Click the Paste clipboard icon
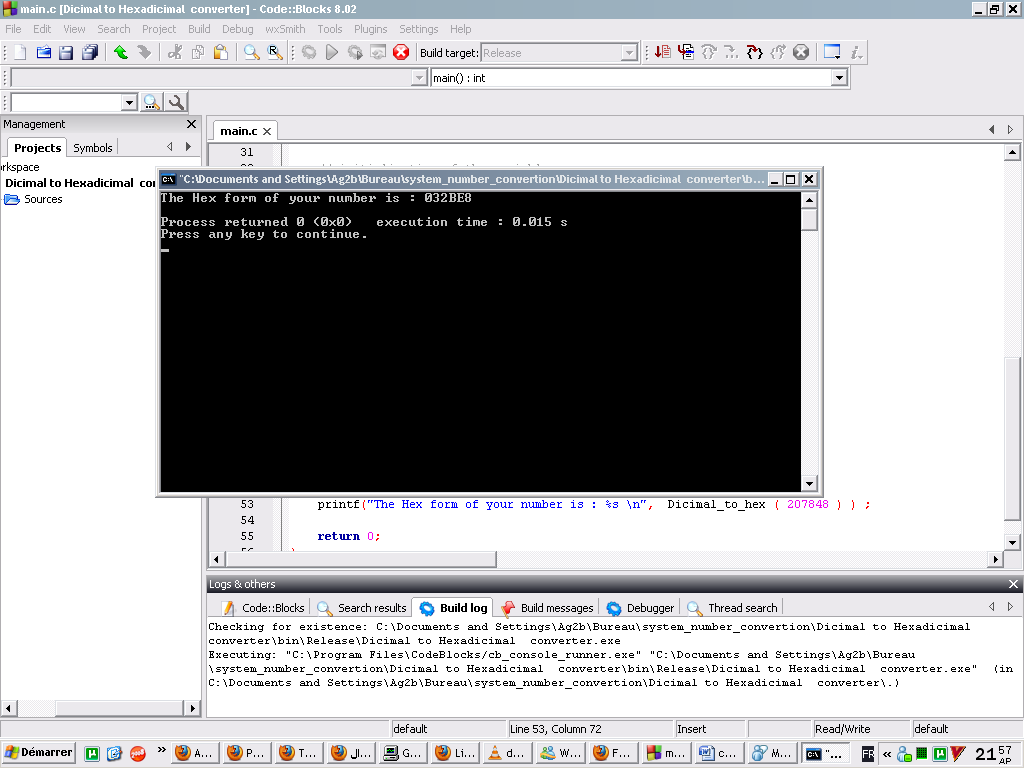This screenshot has height=768, width=1024. [221, 52]
